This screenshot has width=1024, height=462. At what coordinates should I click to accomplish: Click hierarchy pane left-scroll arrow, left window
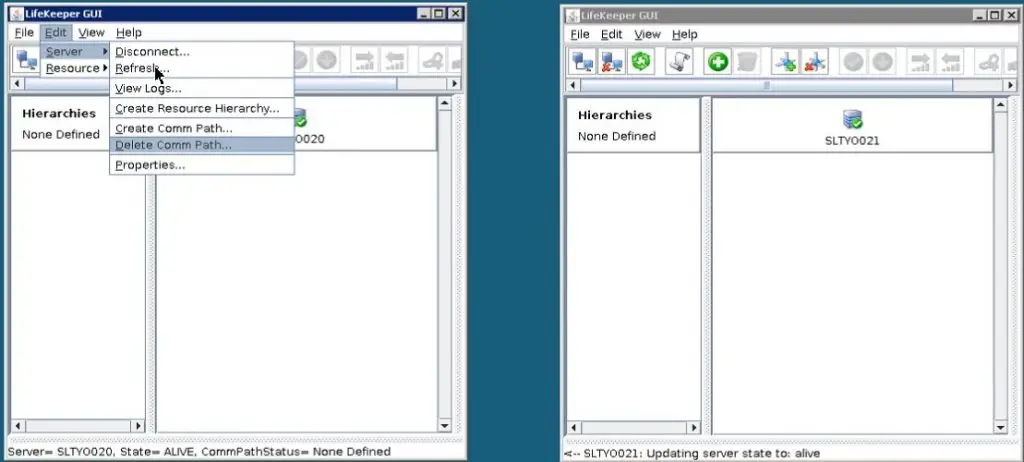[18, 425]
